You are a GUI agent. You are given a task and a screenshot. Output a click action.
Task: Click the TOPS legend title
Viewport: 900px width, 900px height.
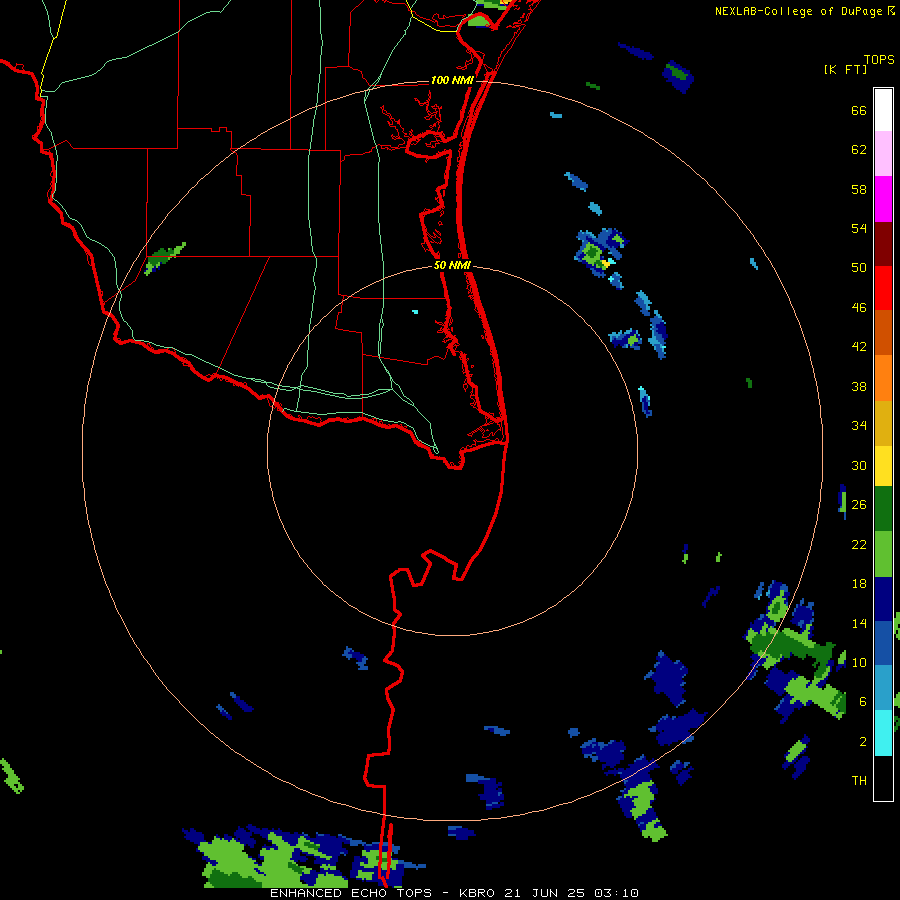(x=879, y=59)
